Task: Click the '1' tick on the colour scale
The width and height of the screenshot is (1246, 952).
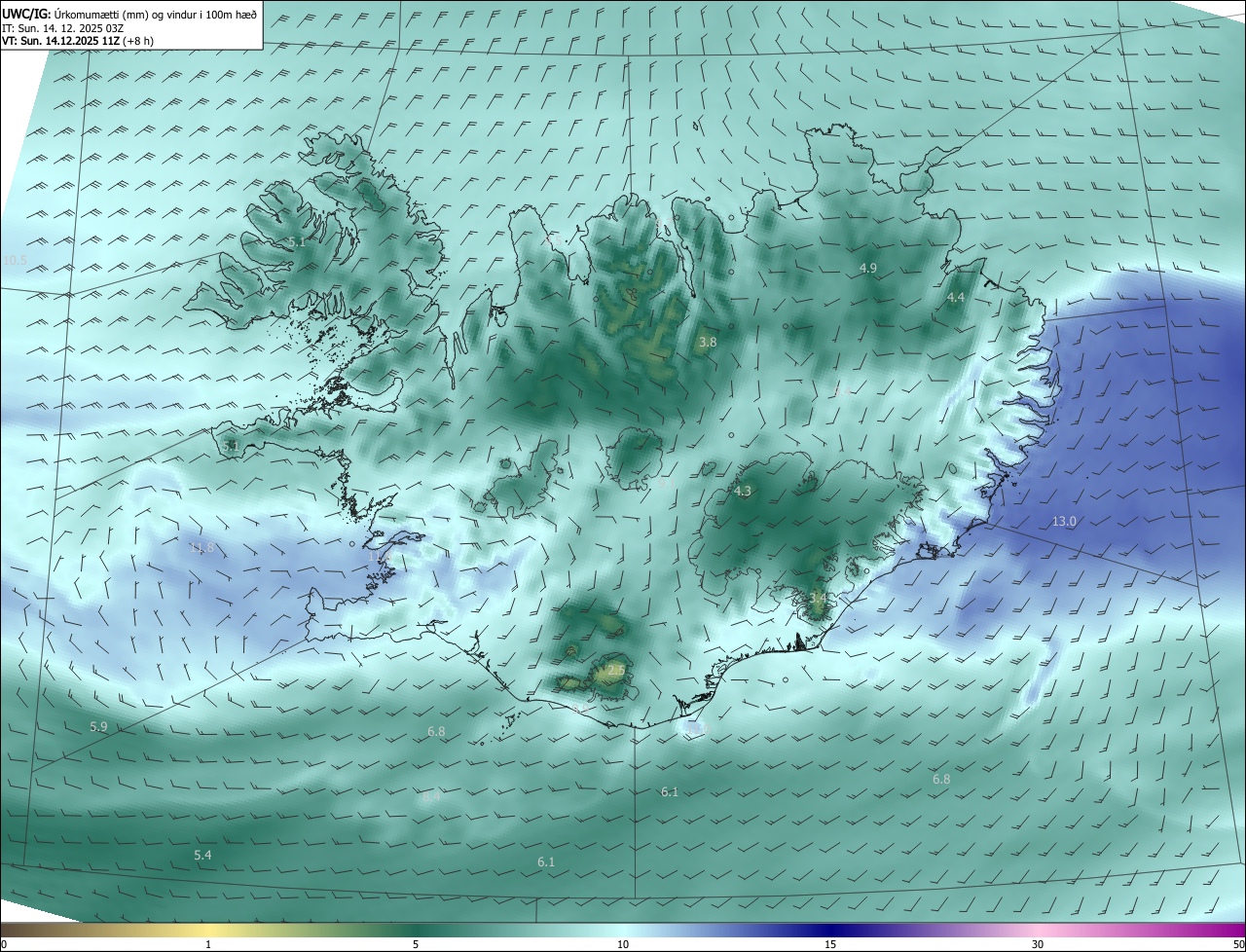Action: coord(208,944)
